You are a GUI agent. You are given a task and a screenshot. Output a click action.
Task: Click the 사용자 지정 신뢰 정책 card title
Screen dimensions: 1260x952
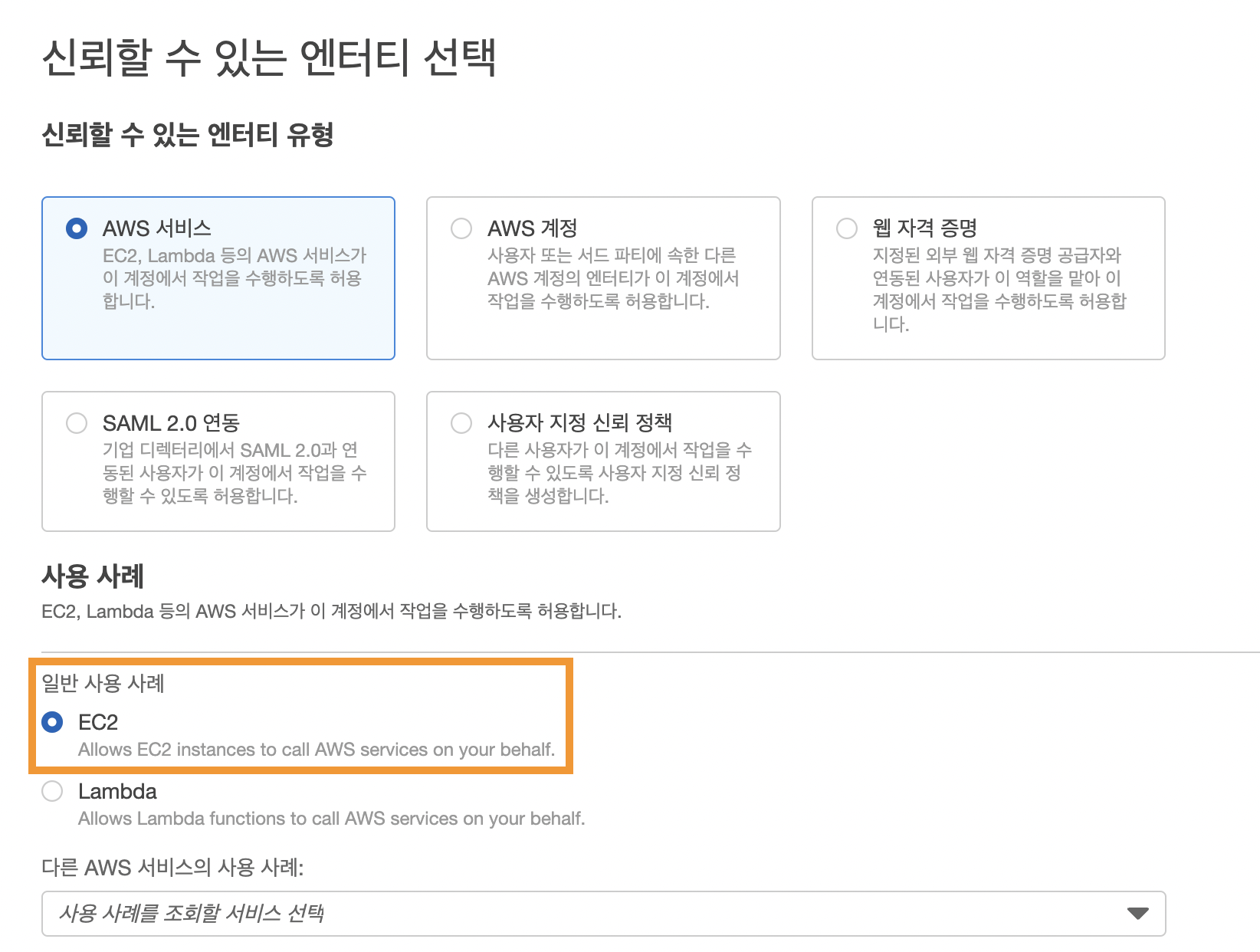(580, 423)
